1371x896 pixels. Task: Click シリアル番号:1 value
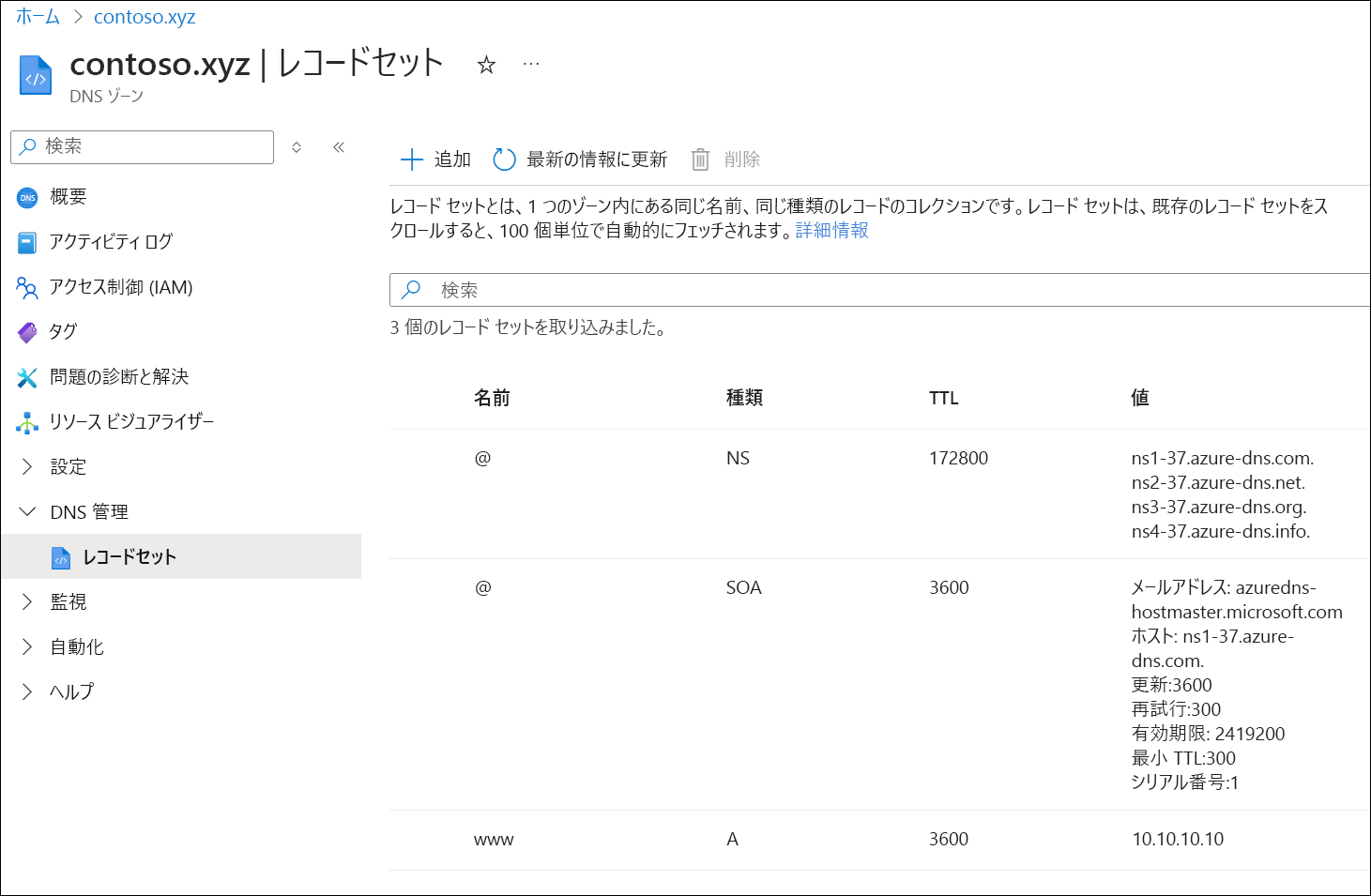pos(1185,782)
